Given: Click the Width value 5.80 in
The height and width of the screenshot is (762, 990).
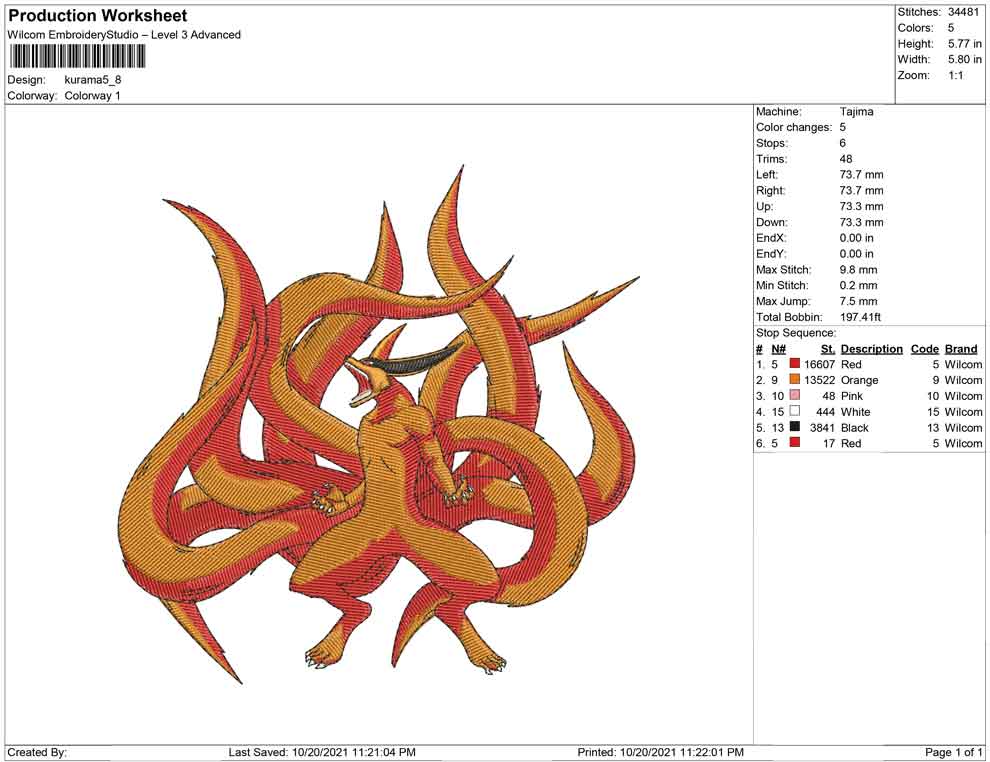Looking at the screenshot, I should 965,59.
